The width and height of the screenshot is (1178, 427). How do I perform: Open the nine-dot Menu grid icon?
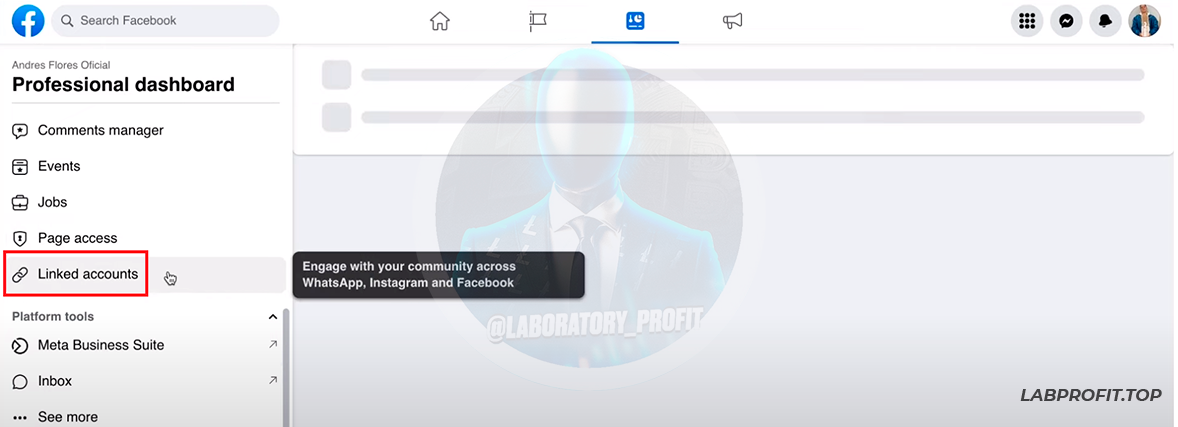(1027, 21)
